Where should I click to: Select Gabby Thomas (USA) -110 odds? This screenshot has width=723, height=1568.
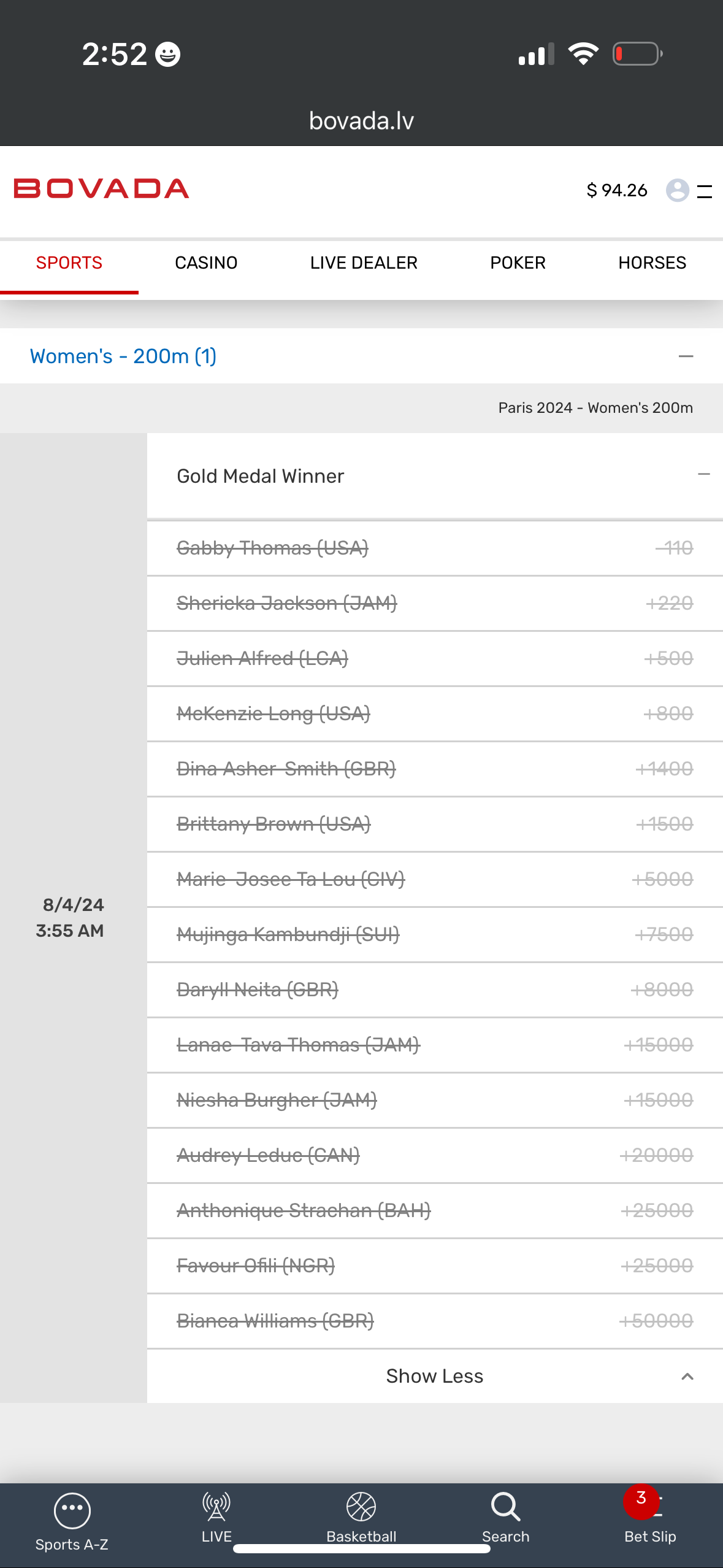tap(675, 548)
